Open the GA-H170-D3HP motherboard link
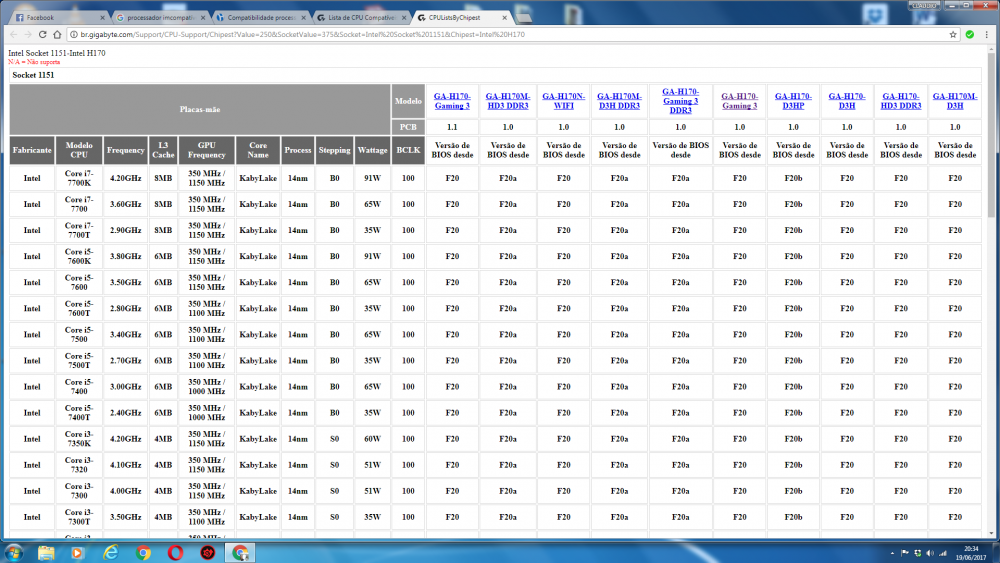The height and width of the screenshot is (563, 1000). [x=793, y=100]
